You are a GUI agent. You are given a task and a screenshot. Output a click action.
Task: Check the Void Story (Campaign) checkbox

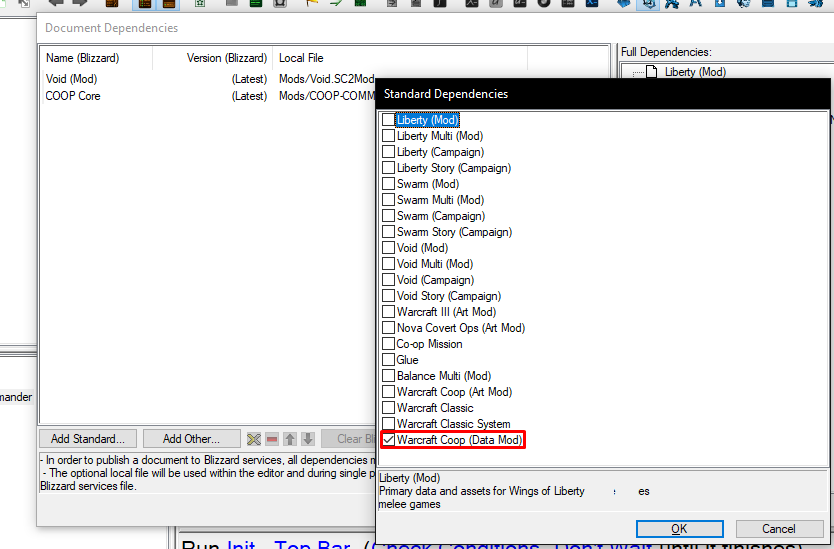click(388, 296)
